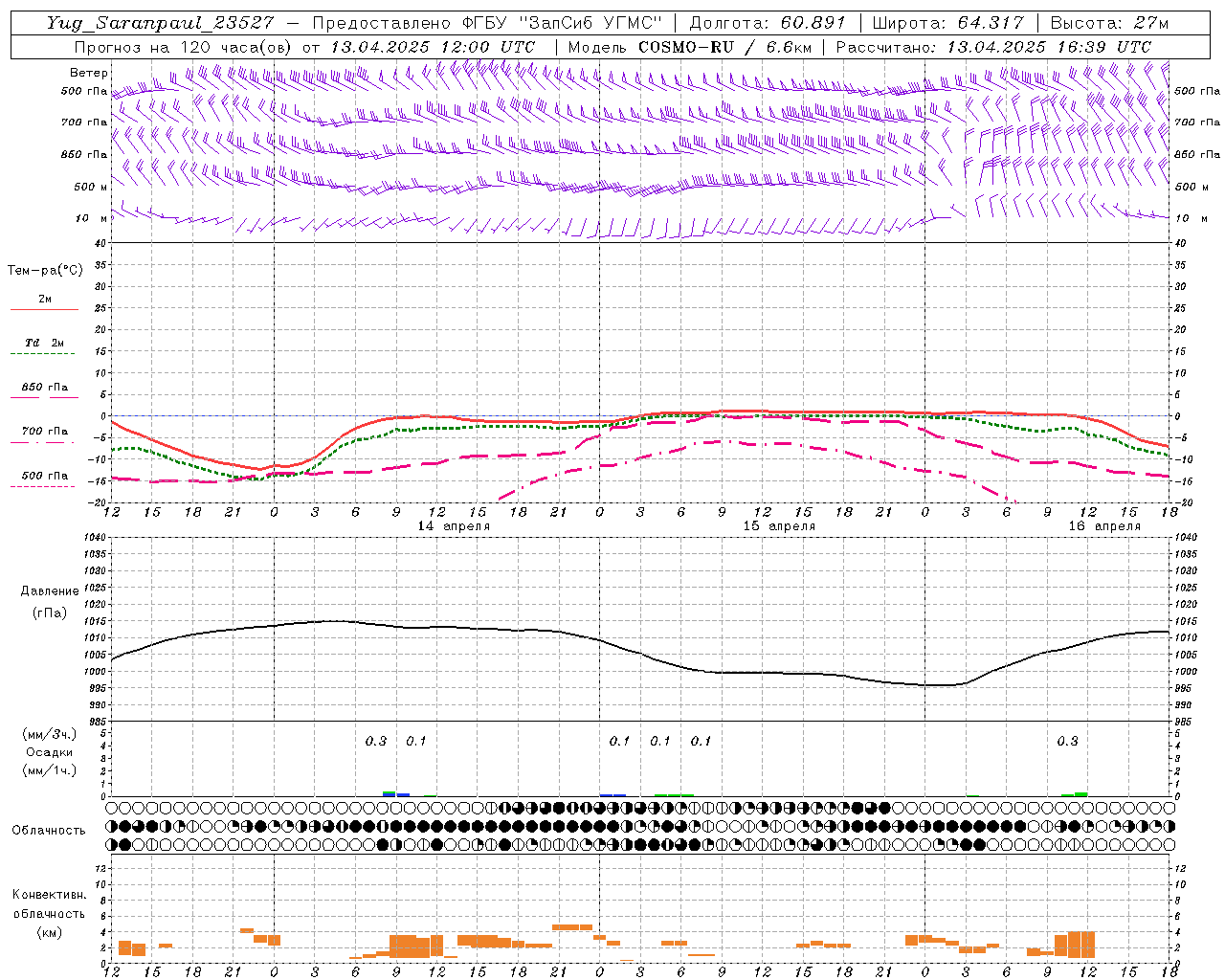Screen dimensions: 1225x980
Task: Click the Осадки label
Action: 49,752
